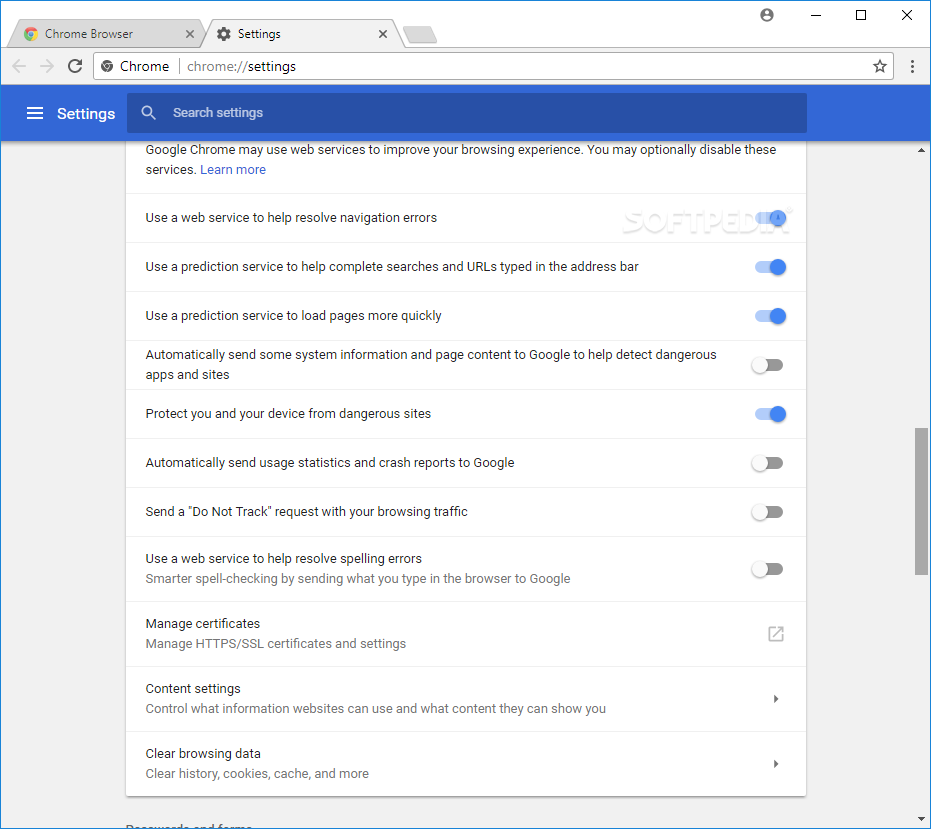Open a new tab

[x=420, y=34]
